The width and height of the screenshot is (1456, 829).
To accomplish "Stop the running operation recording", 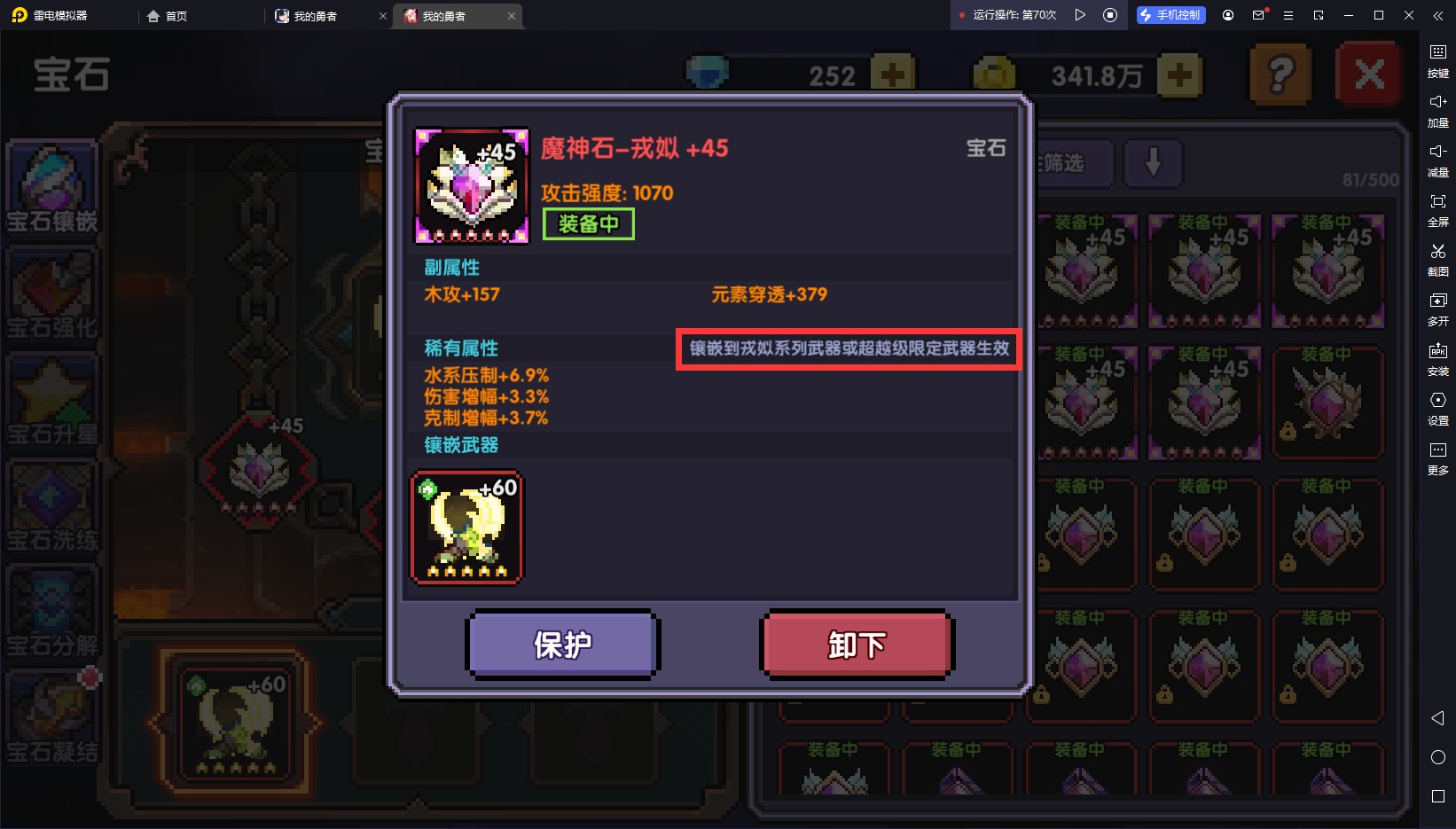I will click(x=1110, y=15).
